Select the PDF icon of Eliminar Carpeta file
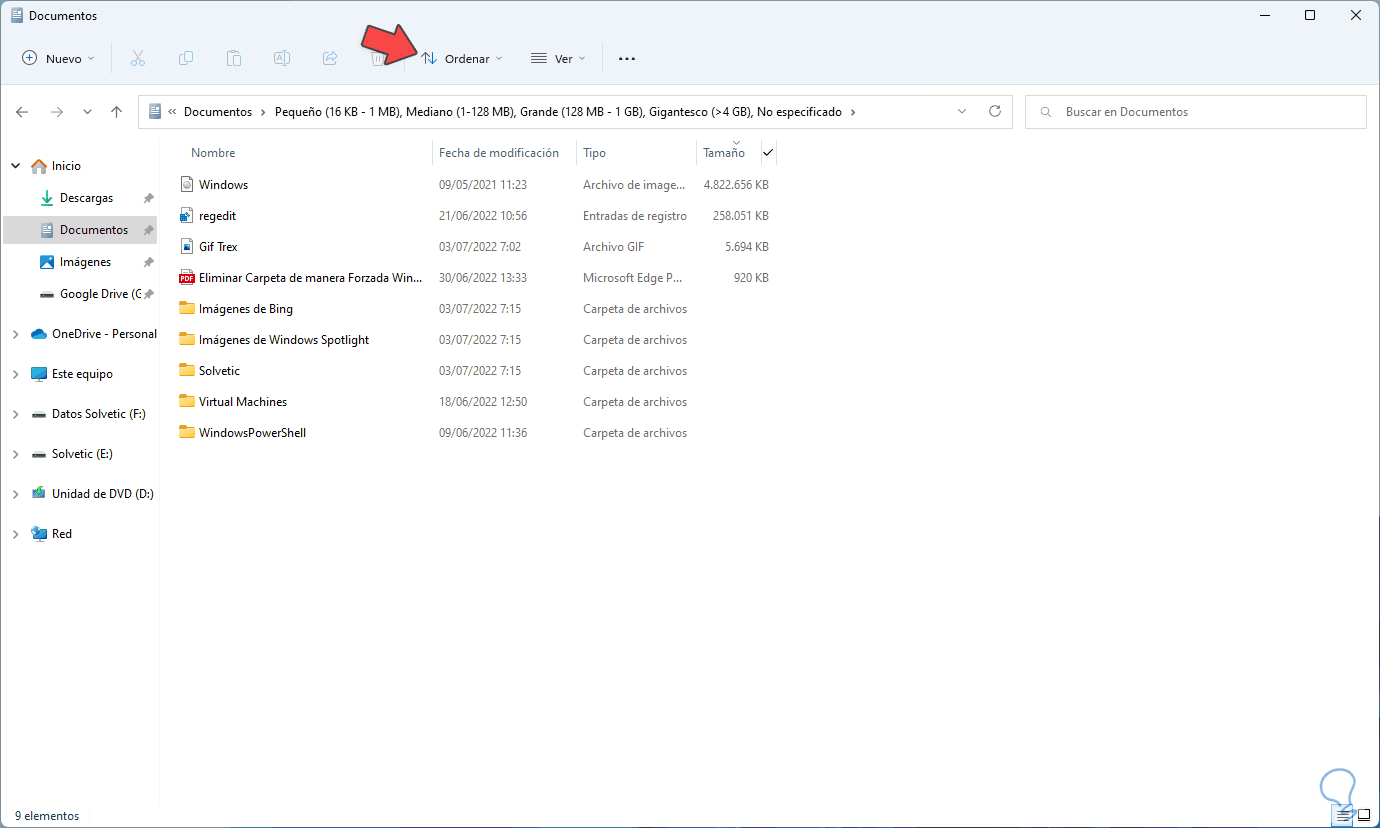Screen dimensions: 1380x828 (x=186, y=278)
